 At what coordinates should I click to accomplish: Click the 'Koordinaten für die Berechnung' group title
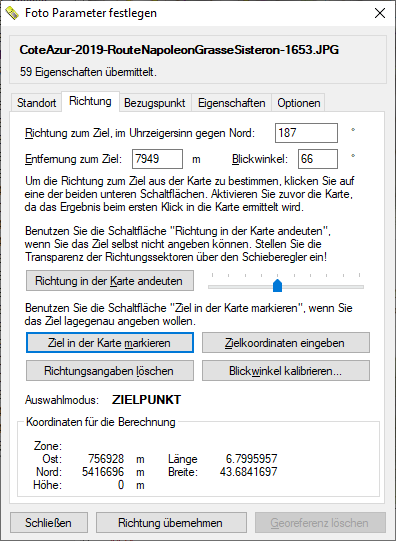tap(101, 422)
